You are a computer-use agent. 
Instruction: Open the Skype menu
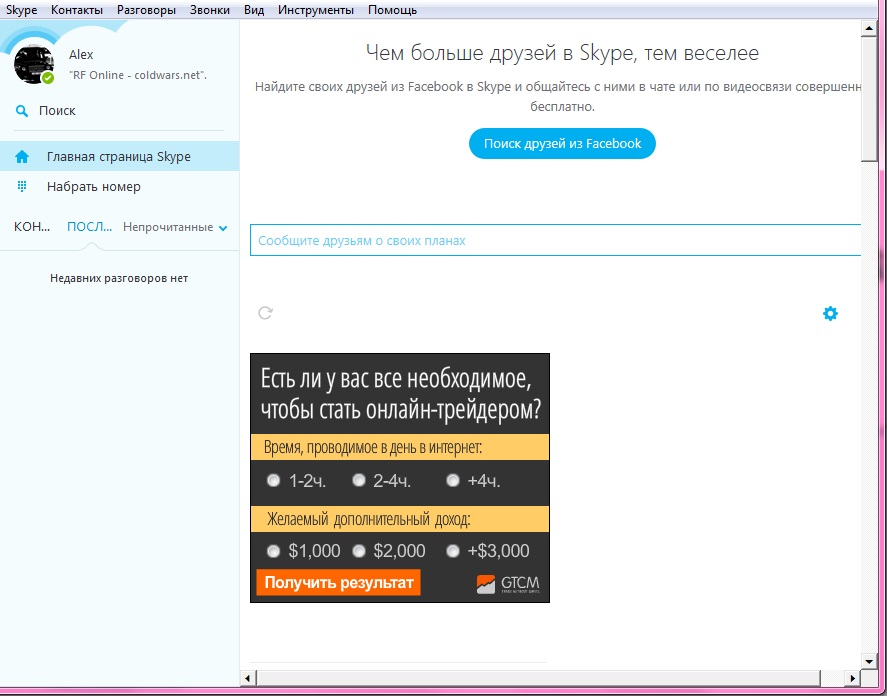pyautogui.click(x=21, y=10)
